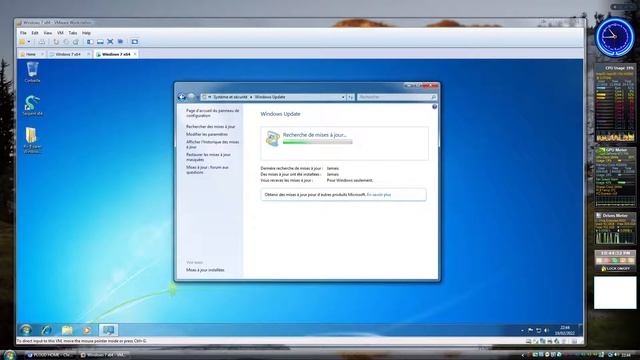Open Mises à jour : forum aux questions

(x=207, y=170)
